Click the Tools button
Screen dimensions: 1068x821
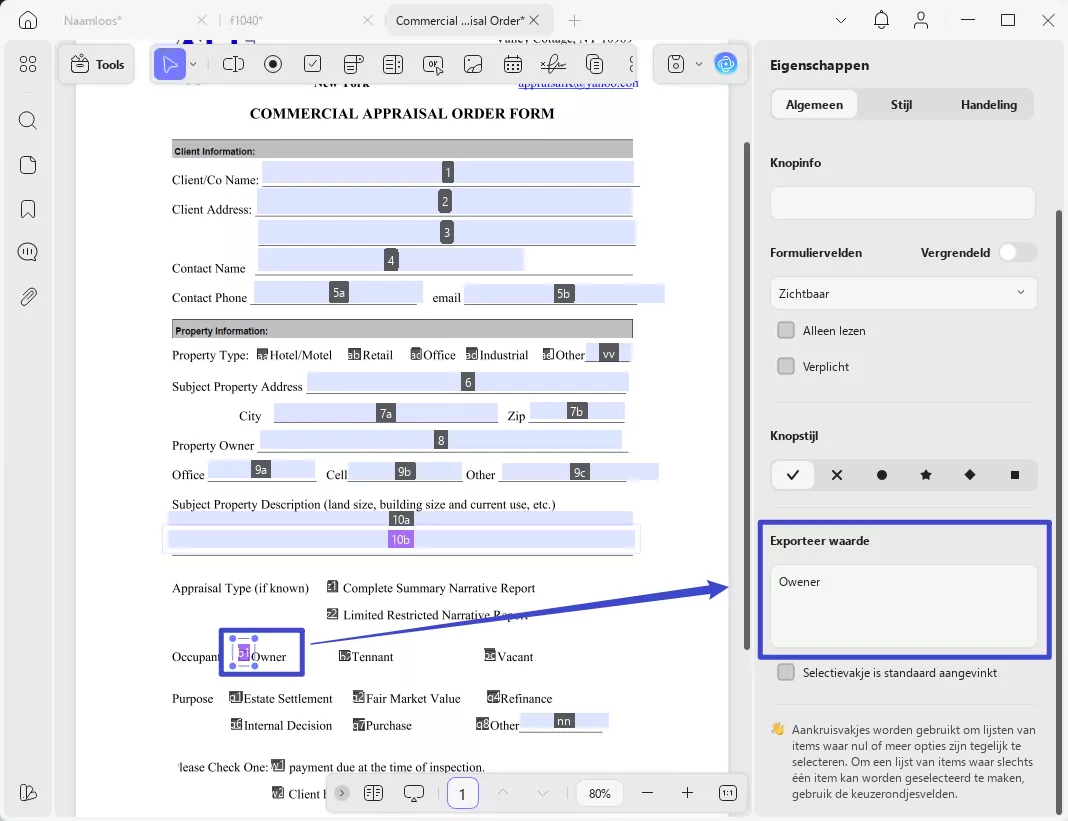(x=97, y=64)
